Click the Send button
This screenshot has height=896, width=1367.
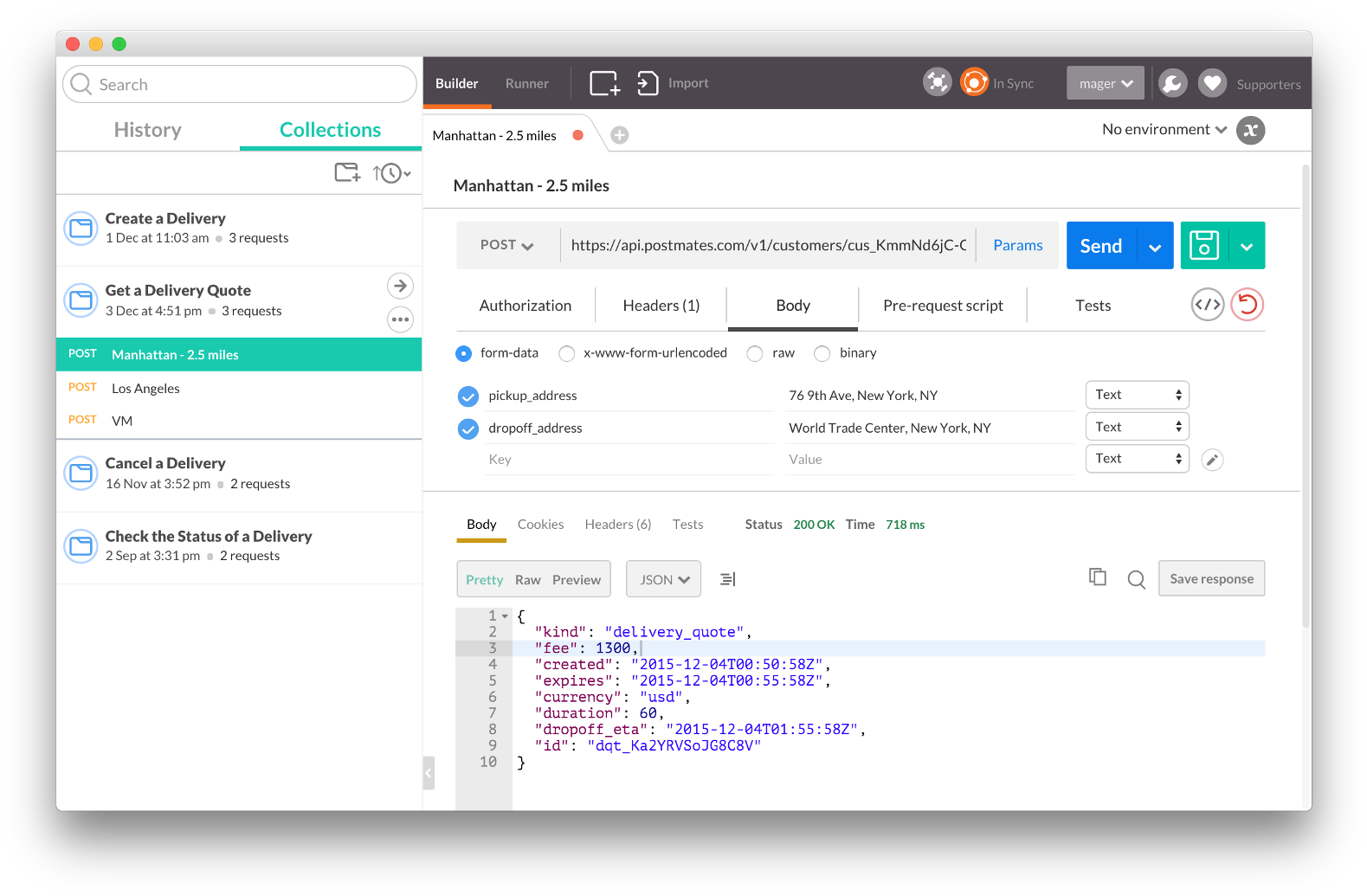coord(1101,246)
